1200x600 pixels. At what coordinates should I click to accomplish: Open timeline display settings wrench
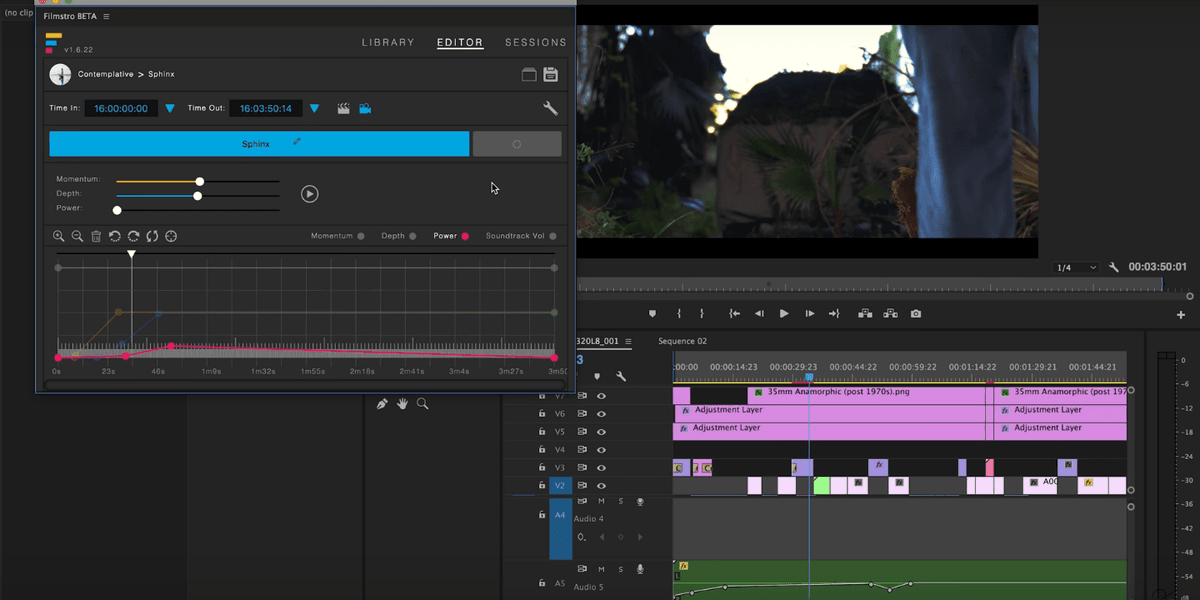pyautogui.click(x=621, y=376)
